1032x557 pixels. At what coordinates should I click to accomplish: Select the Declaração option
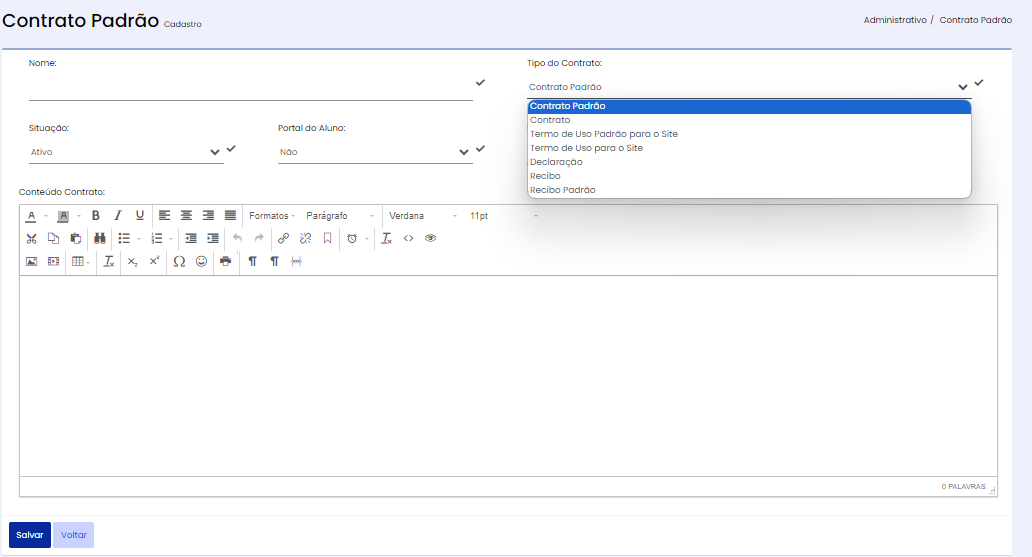pos(749,162)
